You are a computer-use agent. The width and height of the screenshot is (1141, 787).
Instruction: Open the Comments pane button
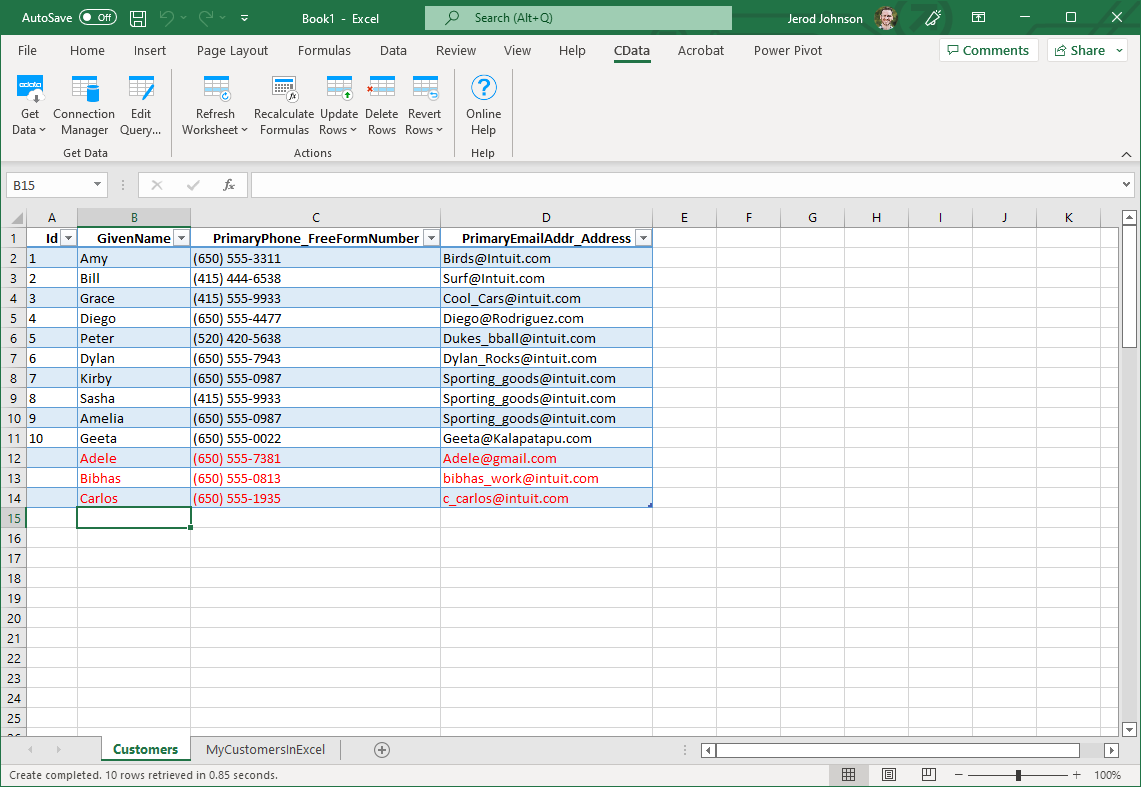pyautogui.click(x=985, y=50)
